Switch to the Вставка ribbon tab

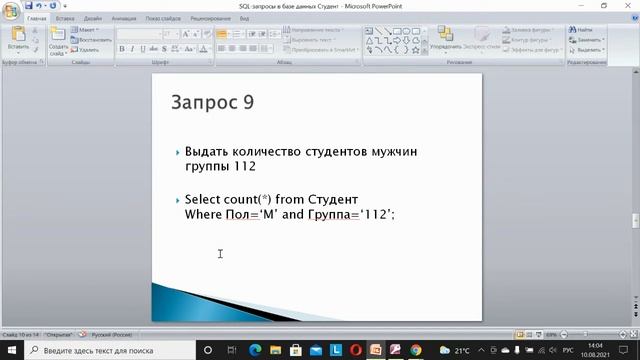pyautogui.click(x=65, y=18)
